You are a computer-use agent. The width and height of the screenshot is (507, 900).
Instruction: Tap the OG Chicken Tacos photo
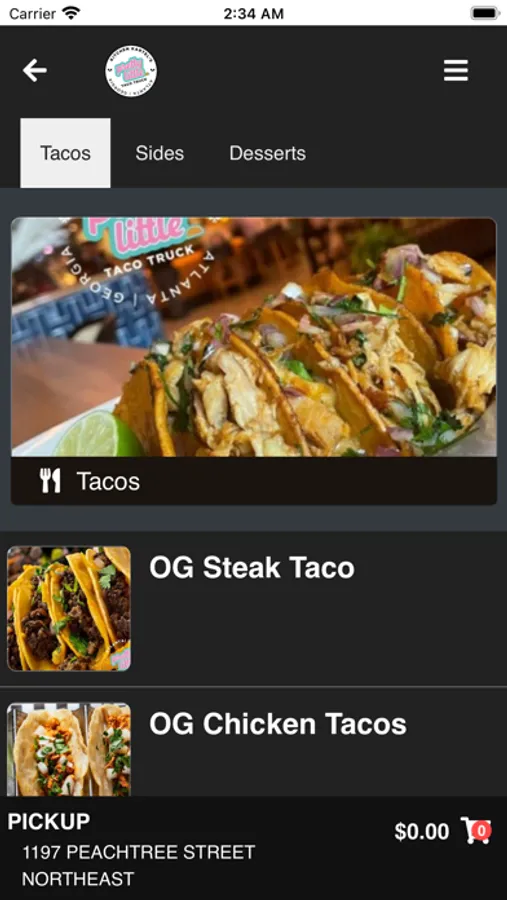click(x=69, y=750)
